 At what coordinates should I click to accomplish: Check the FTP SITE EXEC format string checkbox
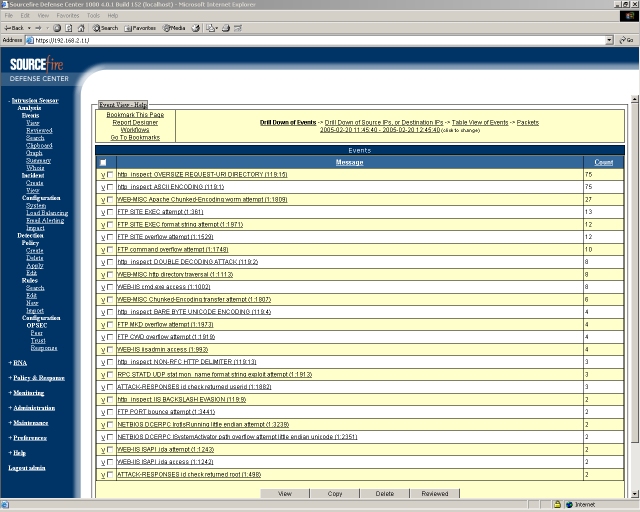click(x=110, y=224)
